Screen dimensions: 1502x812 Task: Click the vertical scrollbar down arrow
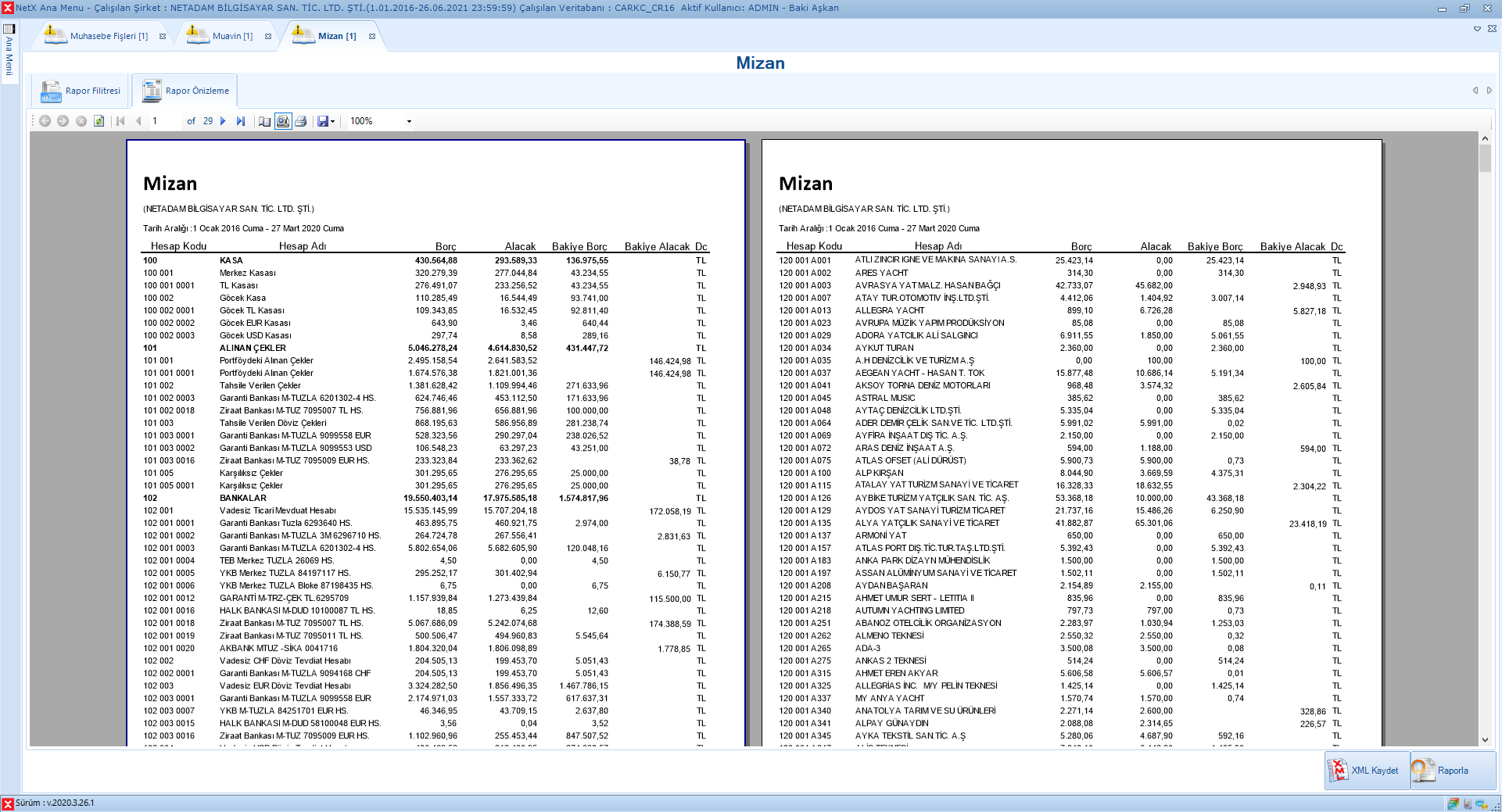[1485, 739]
